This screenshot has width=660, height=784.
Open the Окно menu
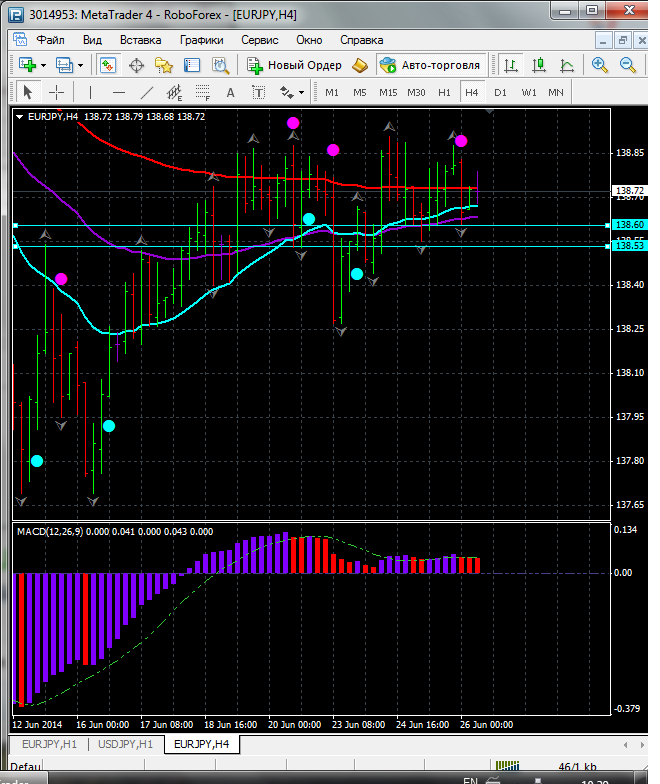pos(309,40)
